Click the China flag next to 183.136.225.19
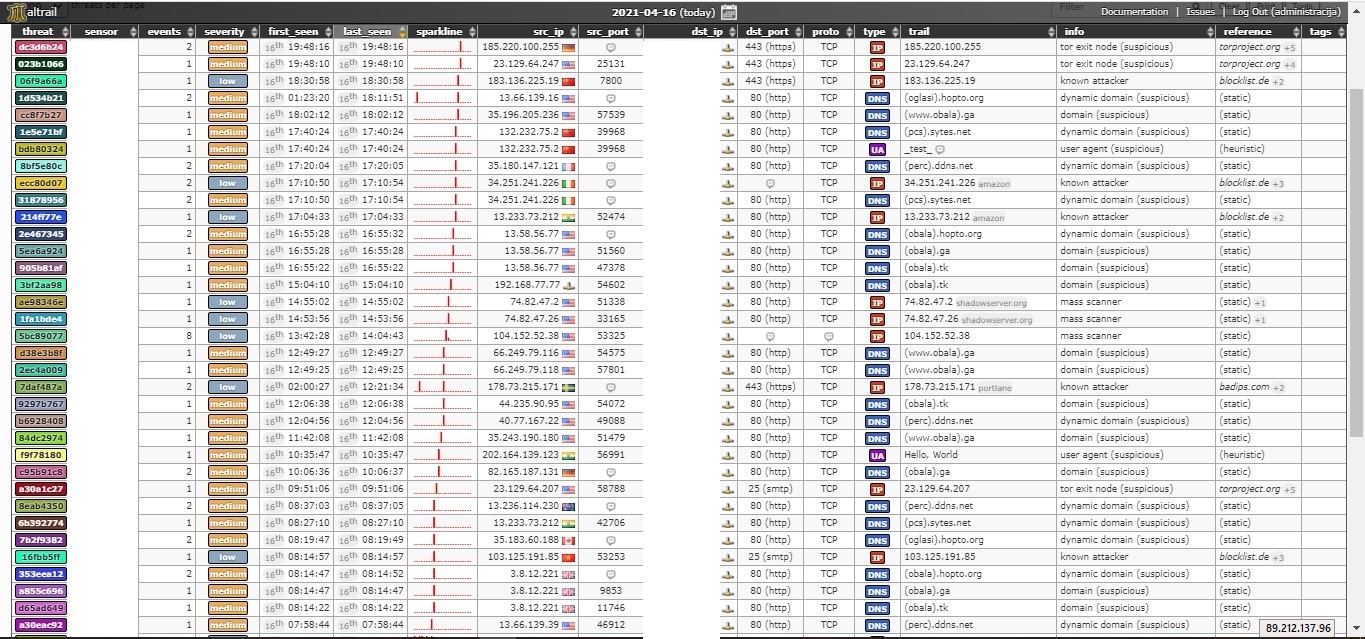The height and width of the screenshot is (639, 1365). pyautogui.click(x=569, y=81)
